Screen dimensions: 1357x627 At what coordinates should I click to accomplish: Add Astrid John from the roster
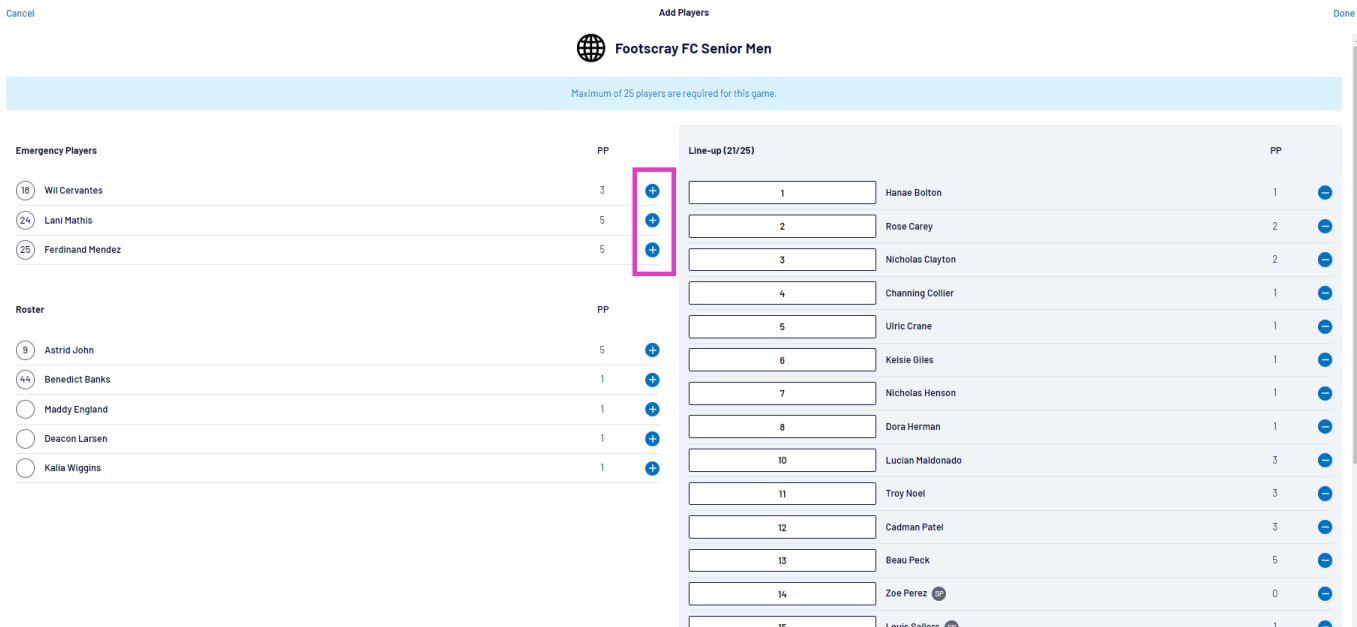click(x=652, y=350)
